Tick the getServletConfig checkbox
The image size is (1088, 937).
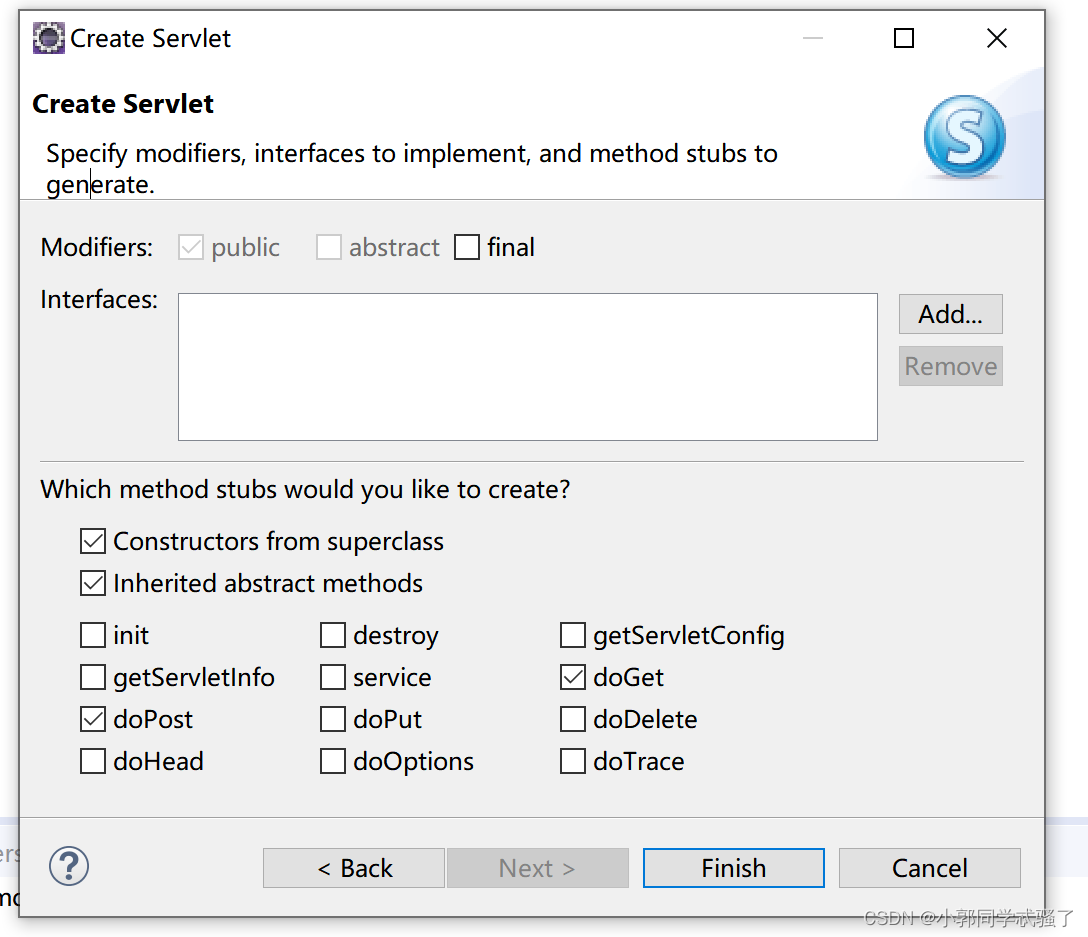coord(573,636)
